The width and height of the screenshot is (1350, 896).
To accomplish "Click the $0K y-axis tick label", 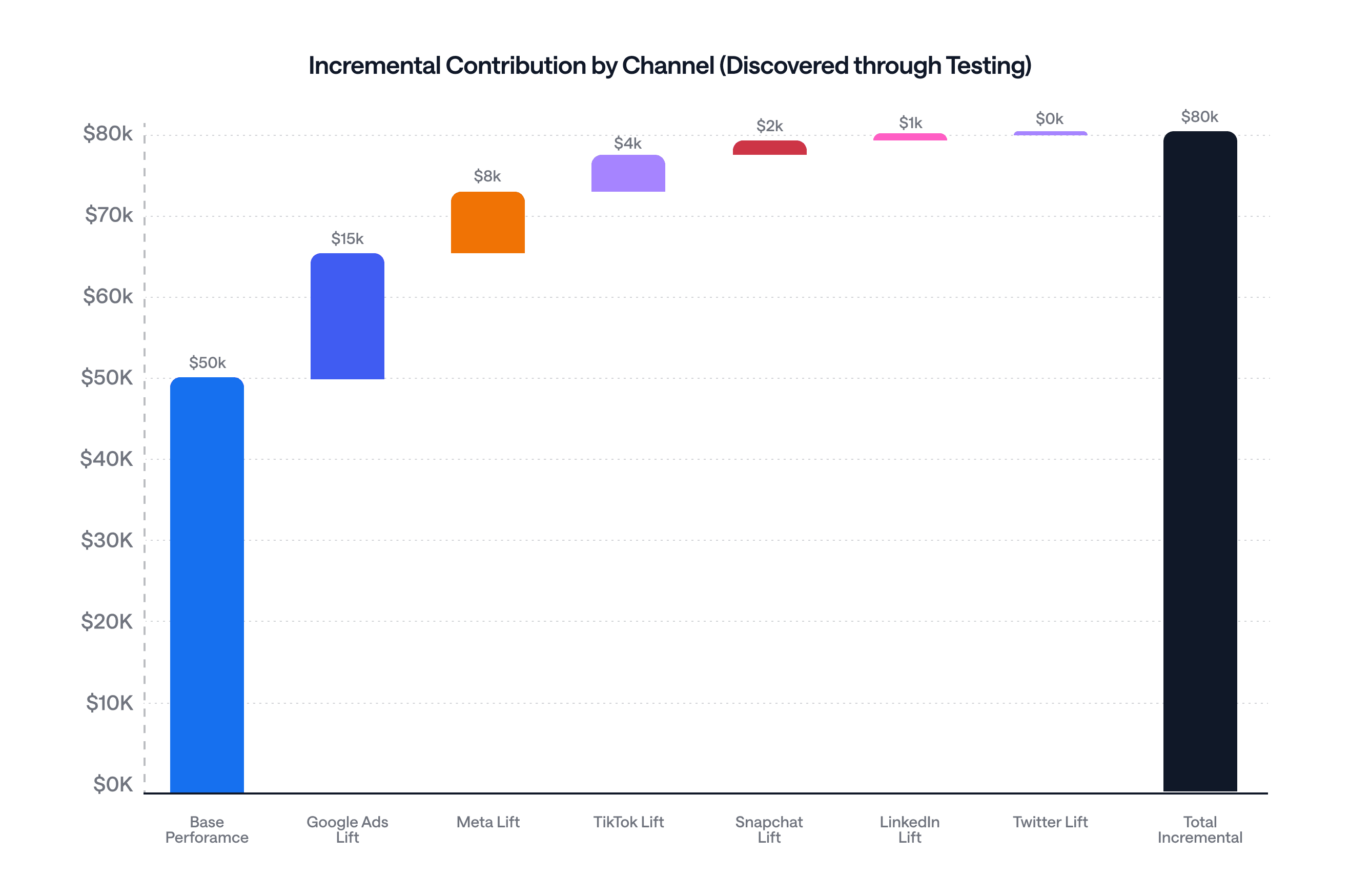I will (x=113, y=784).
